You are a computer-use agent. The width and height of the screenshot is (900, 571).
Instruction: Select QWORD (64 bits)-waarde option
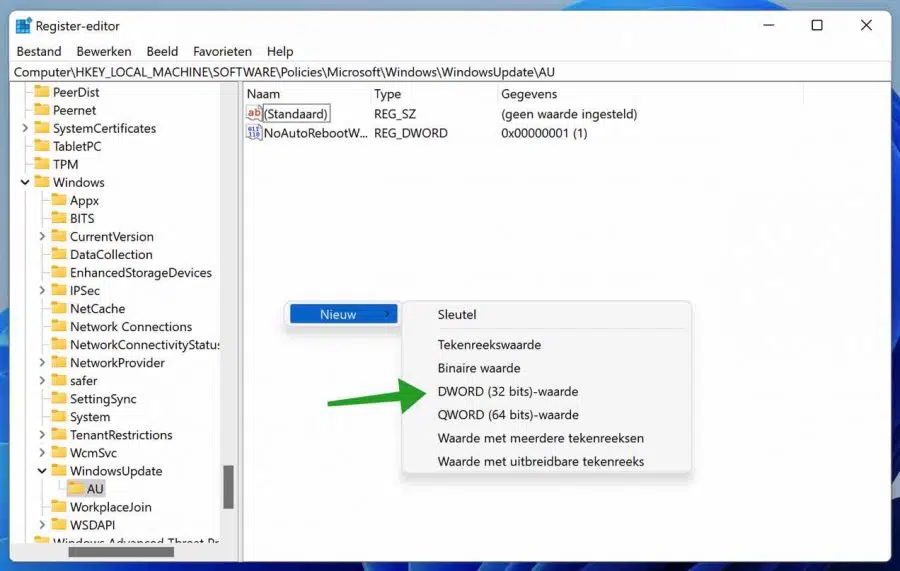(x=547, y=414)
